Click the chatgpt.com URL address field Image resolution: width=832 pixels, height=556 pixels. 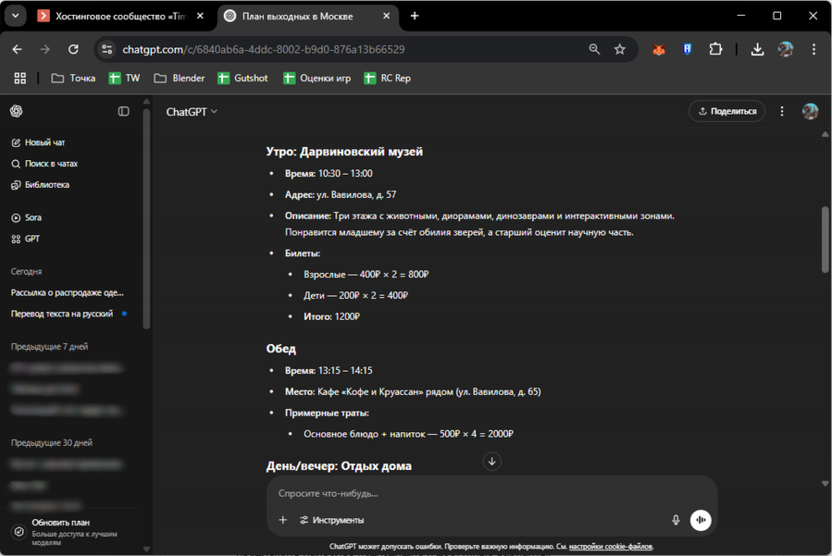click(264, 49)
